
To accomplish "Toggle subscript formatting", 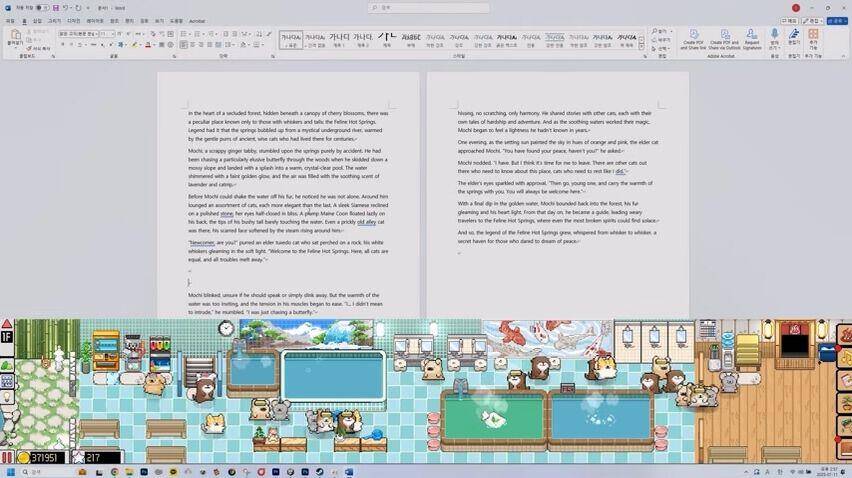I will (102, 45).
